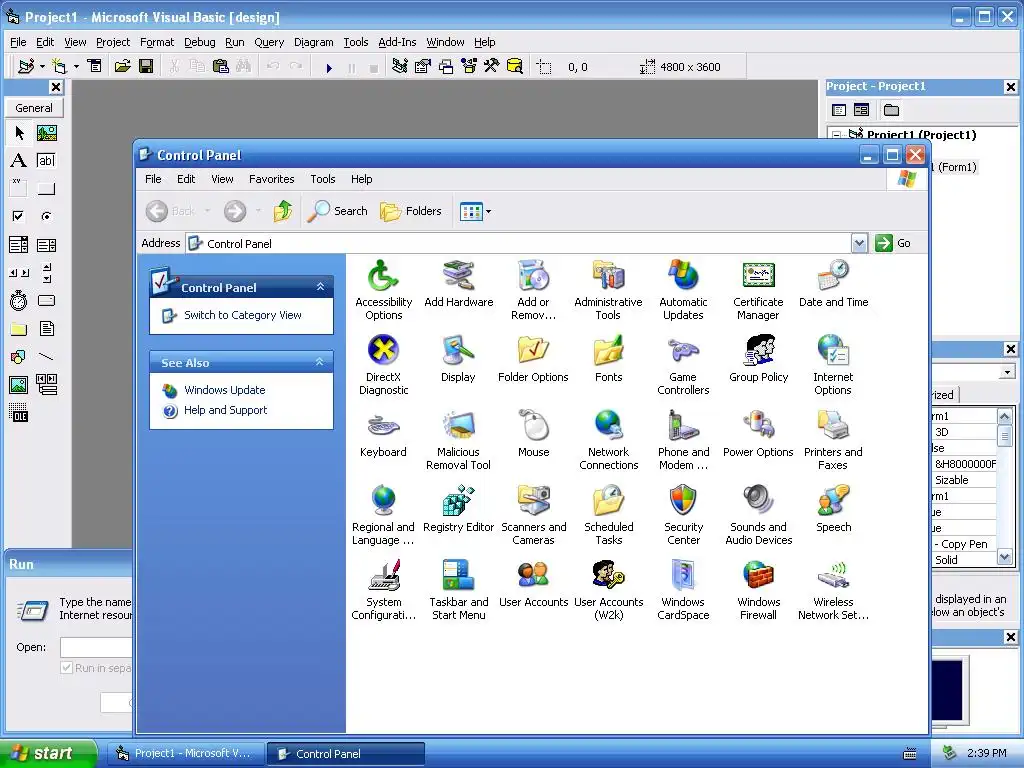1024x768 pixels.
Task: Open Add Form dropdown arrow in VB toolbar
Action: pyautogui.click(x=76, y=66)
